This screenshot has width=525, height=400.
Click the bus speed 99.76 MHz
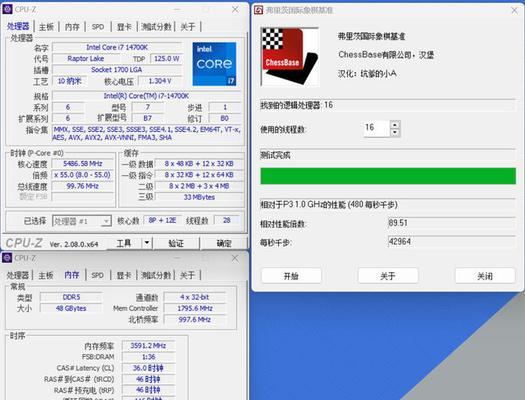click(83, 186)
